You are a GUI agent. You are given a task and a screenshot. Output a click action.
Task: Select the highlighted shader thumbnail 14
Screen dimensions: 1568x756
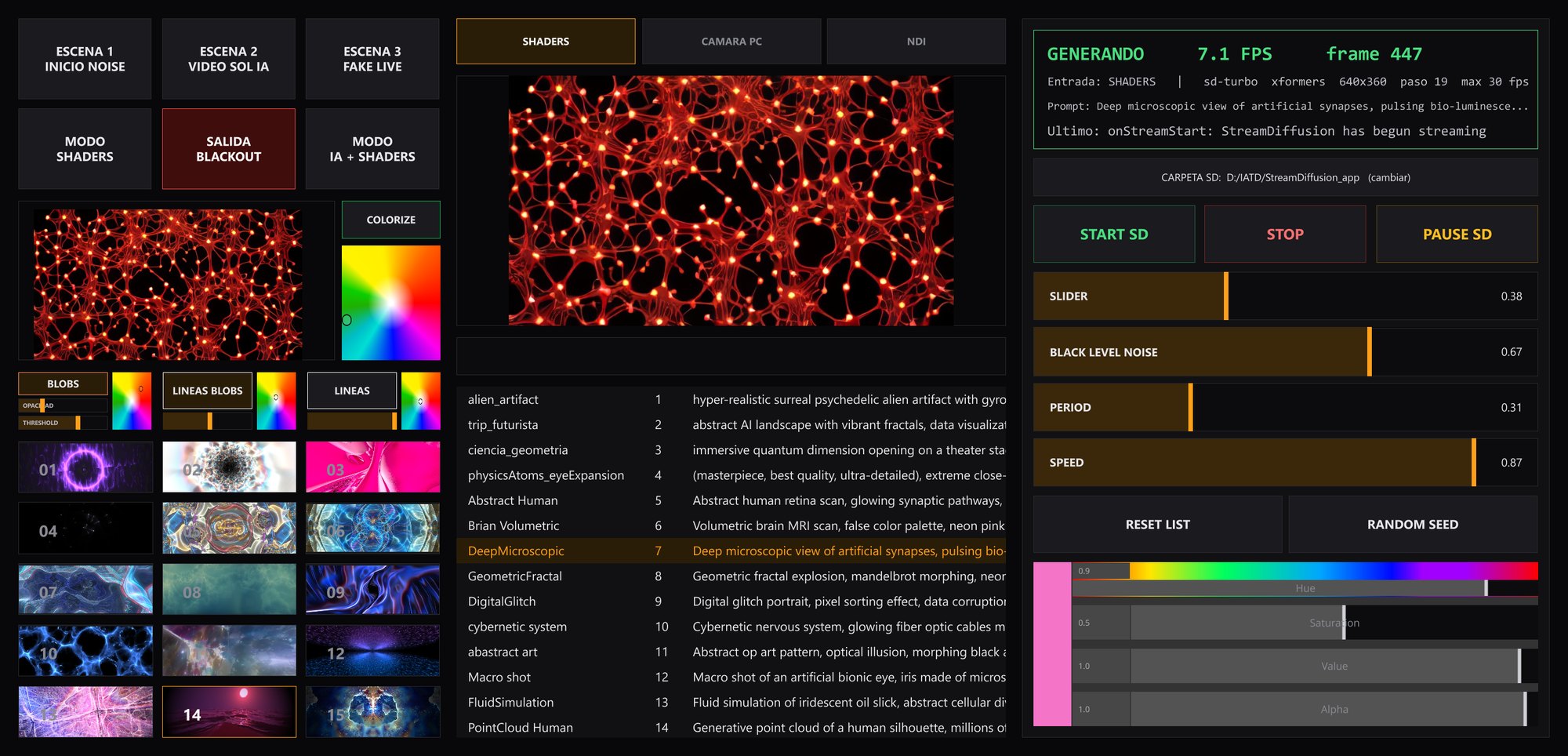(229, 712)
